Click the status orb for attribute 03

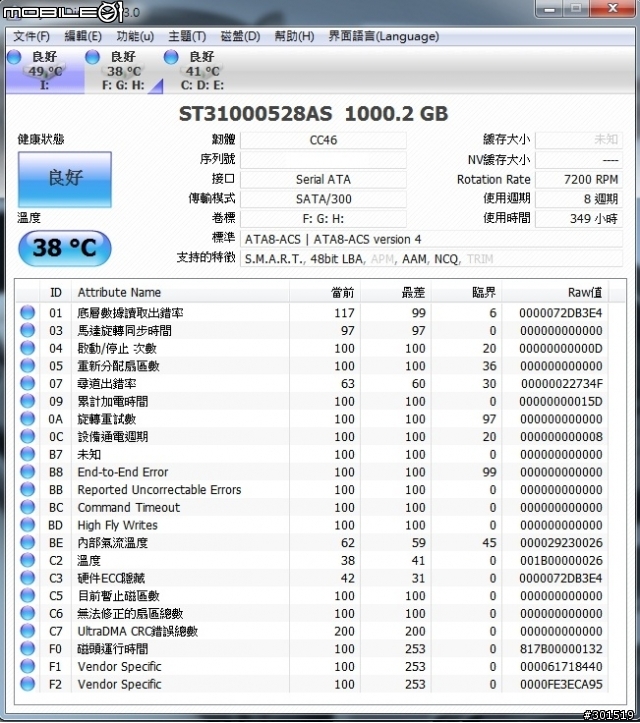(x=28, y=330)
